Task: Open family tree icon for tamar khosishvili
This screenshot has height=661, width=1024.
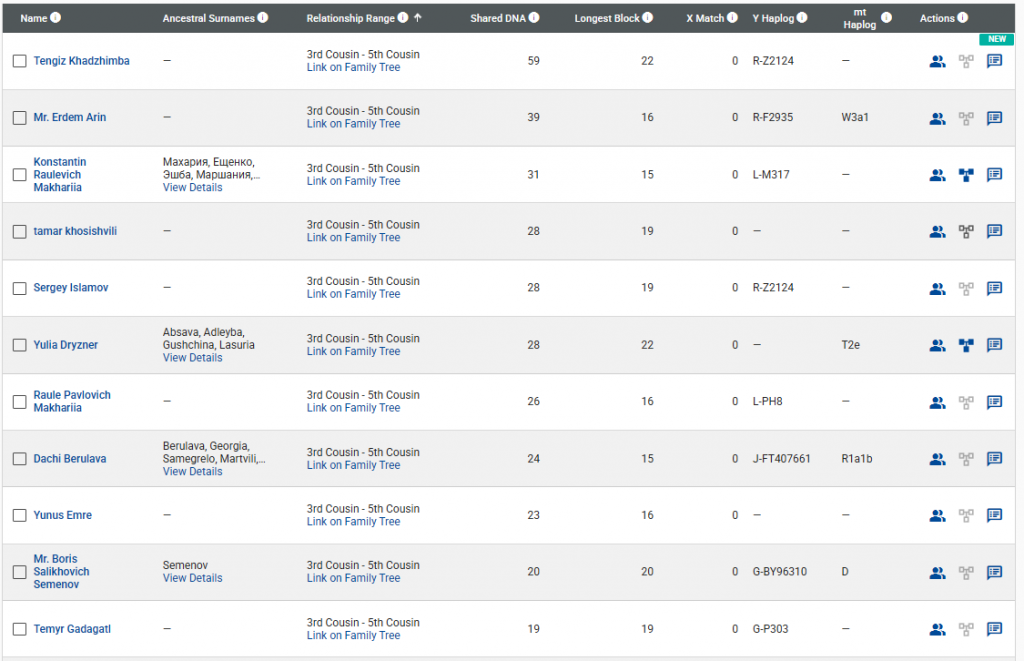Action: 966,231
